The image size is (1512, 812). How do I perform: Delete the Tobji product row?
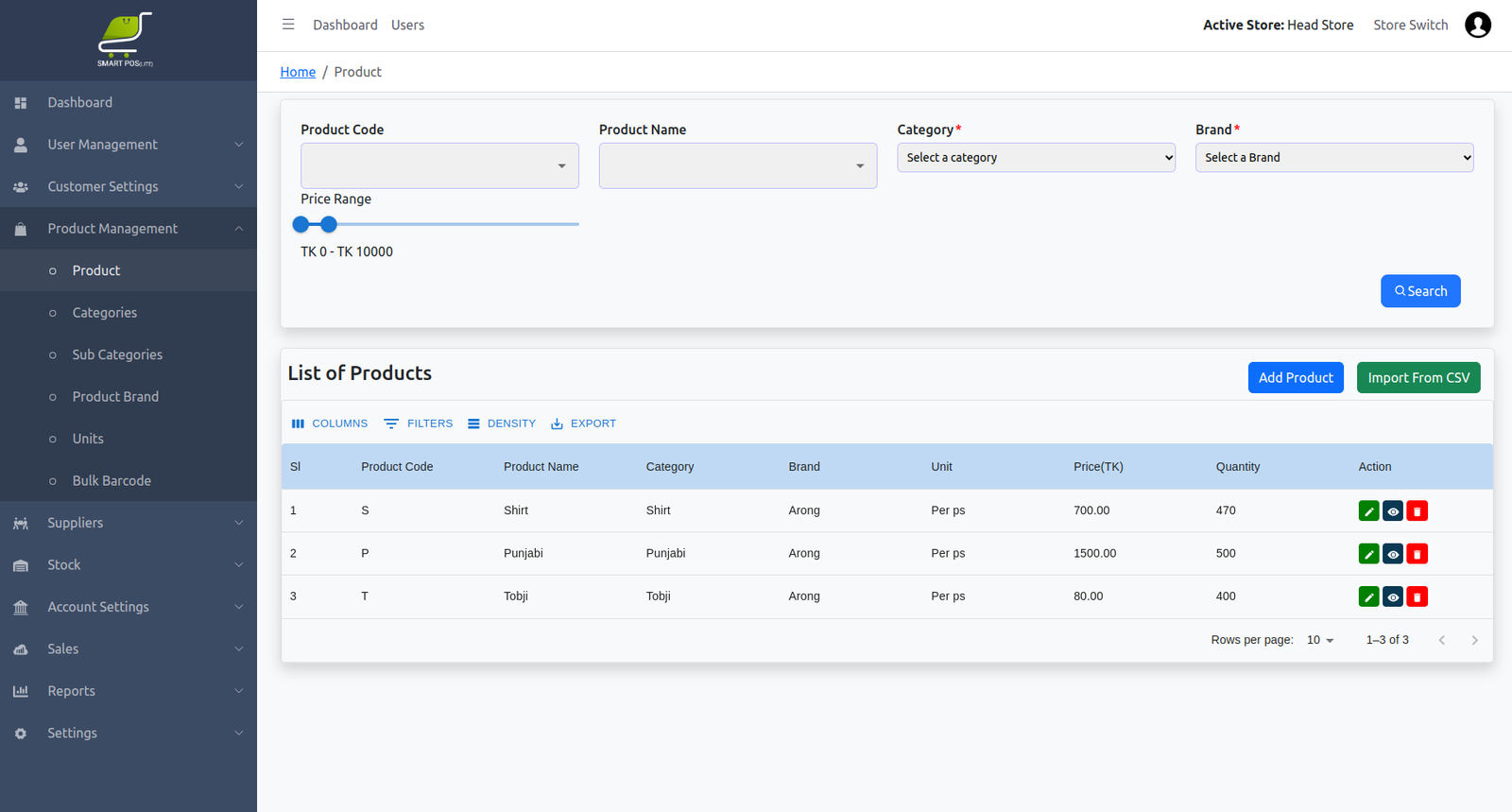(x=1417, y=596)
